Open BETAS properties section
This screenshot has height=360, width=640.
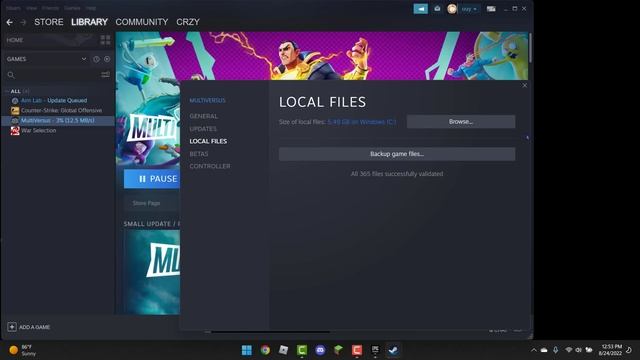click(199, 154)
